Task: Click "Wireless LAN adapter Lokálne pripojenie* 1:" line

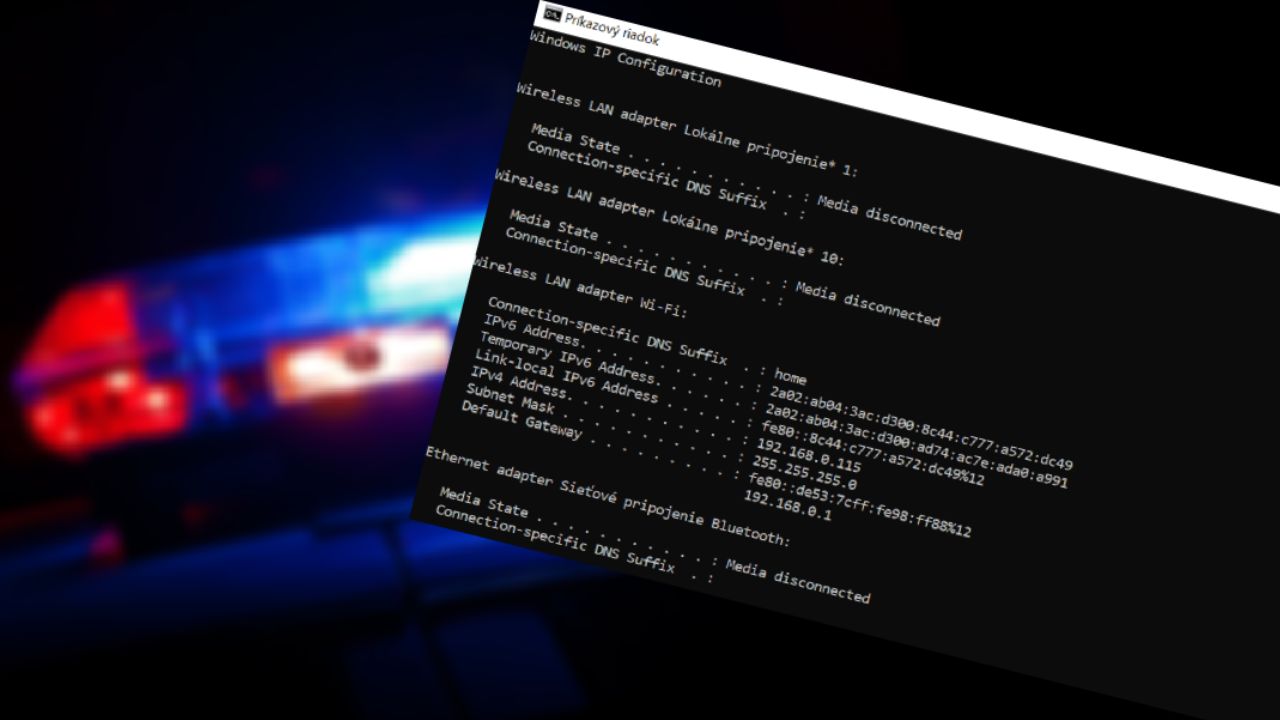Action: (x=687, y=130)
